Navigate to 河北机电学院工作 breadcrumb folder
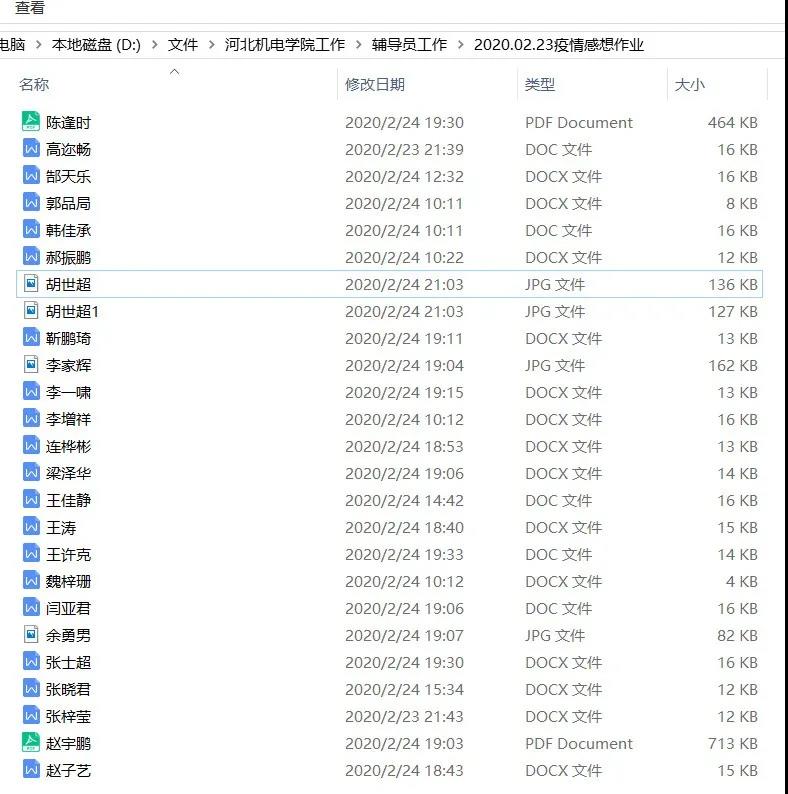The height and width of the screenshot is (794, 788). point(285,45)
